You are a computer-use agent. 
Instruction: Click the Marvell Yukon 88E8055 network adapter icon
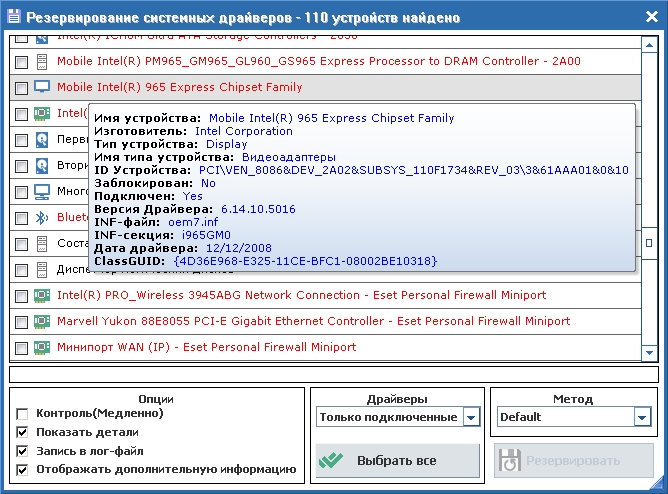[42, 321]
